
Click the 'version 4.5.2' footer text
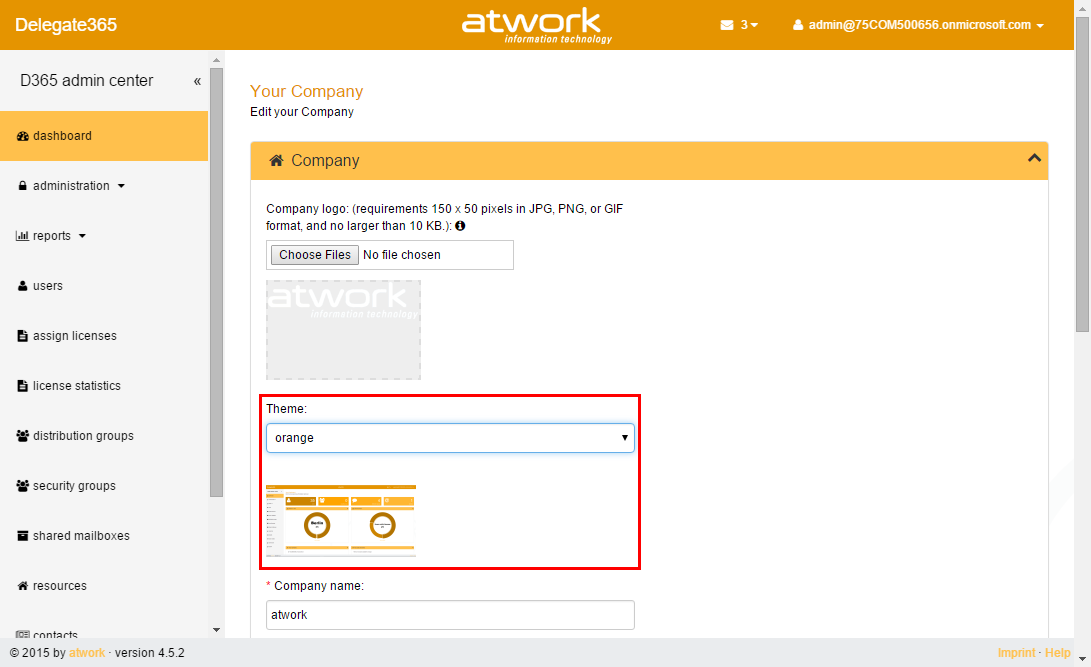pyautogui.click(x=150, y=653)
